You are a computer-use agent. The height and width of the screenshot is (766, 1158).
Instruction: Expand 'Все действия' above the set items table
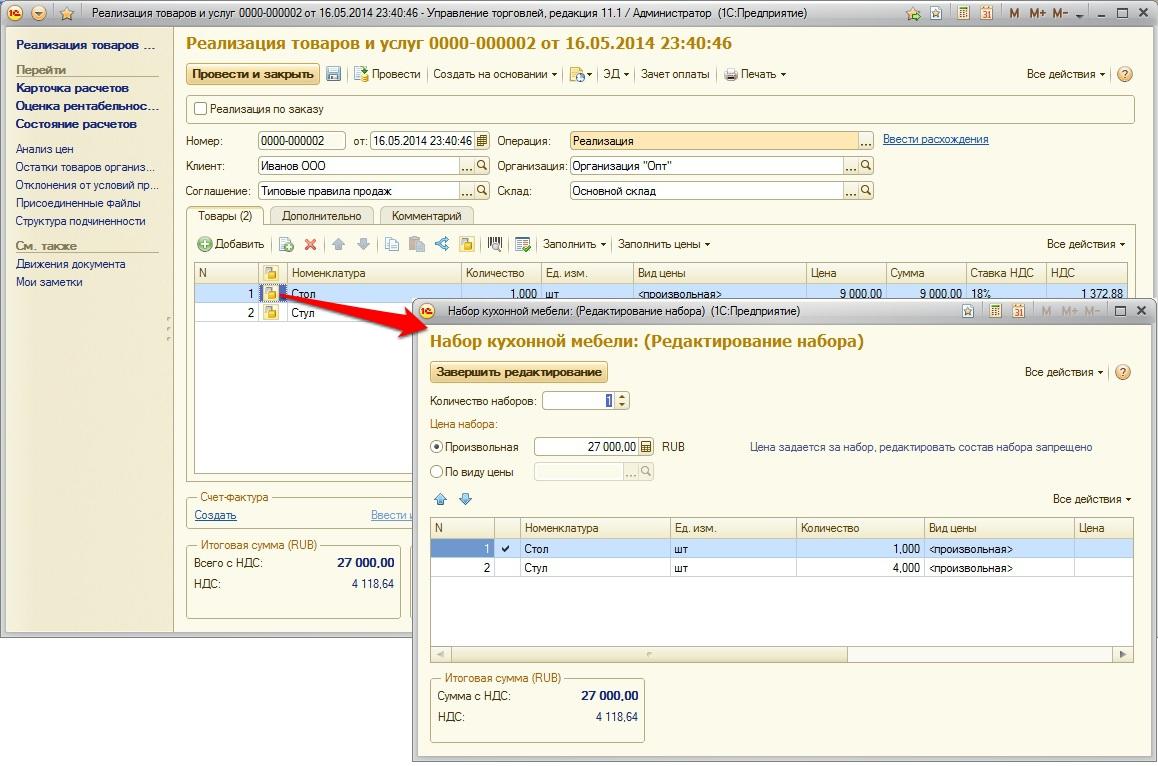tap(1092, 499)
